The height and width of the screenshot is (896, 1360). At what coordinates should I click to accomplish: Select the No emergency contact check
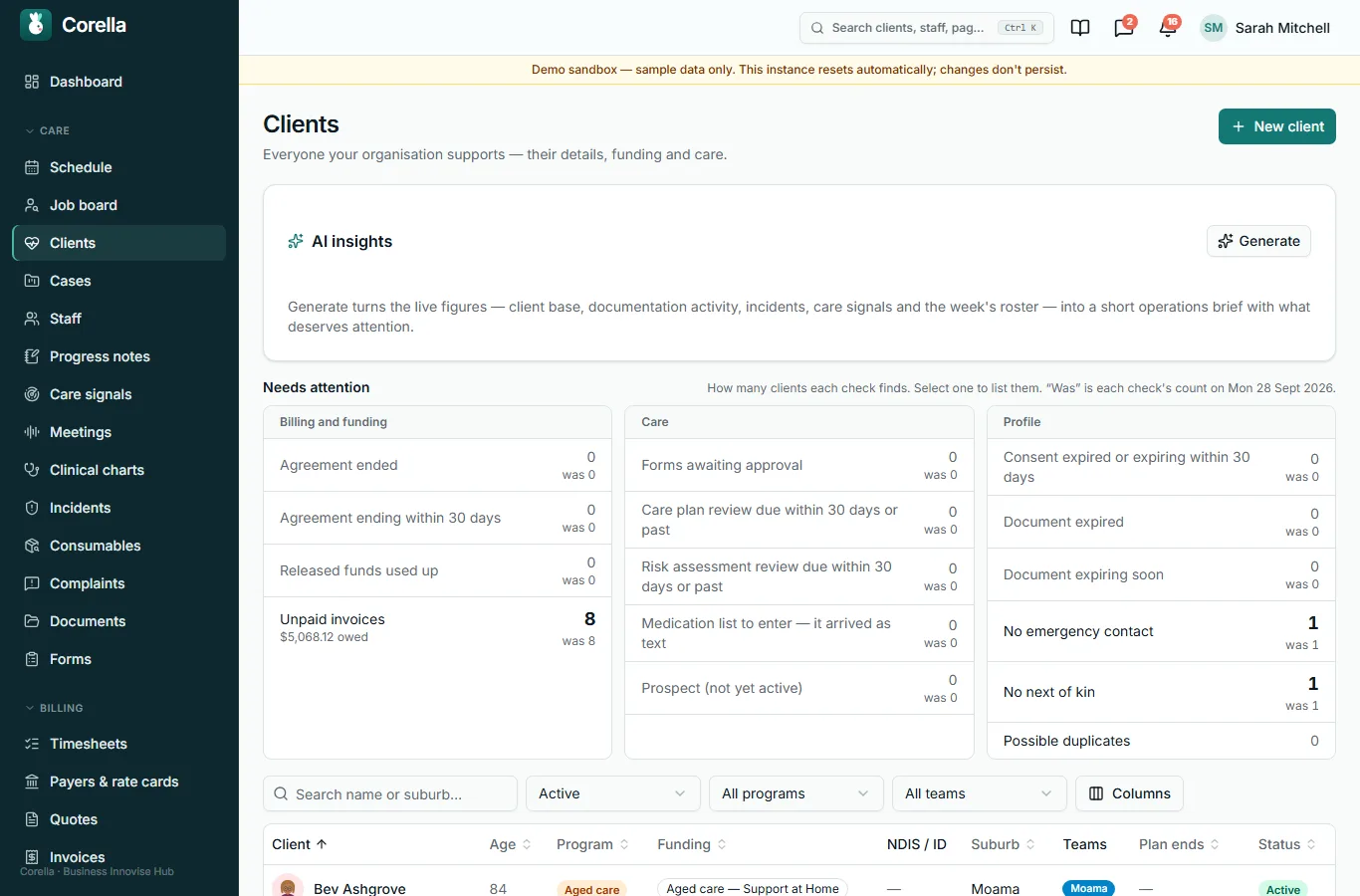(x=1161, y=631)
